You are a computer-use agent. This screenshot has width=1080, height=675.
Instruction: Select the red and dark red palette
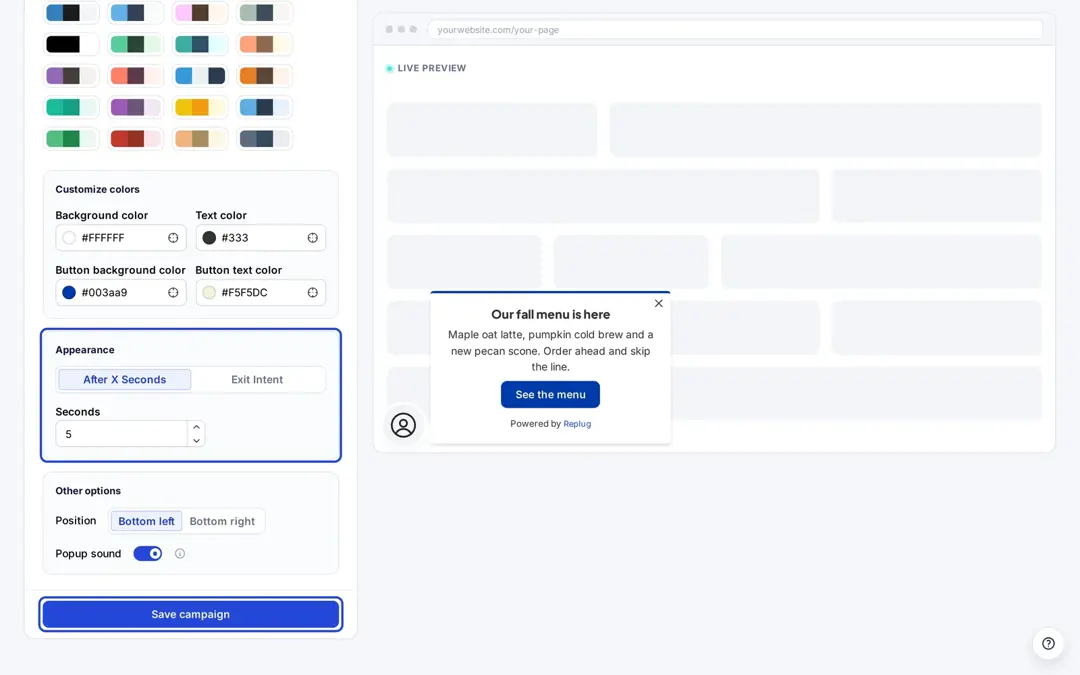point(136,139)
